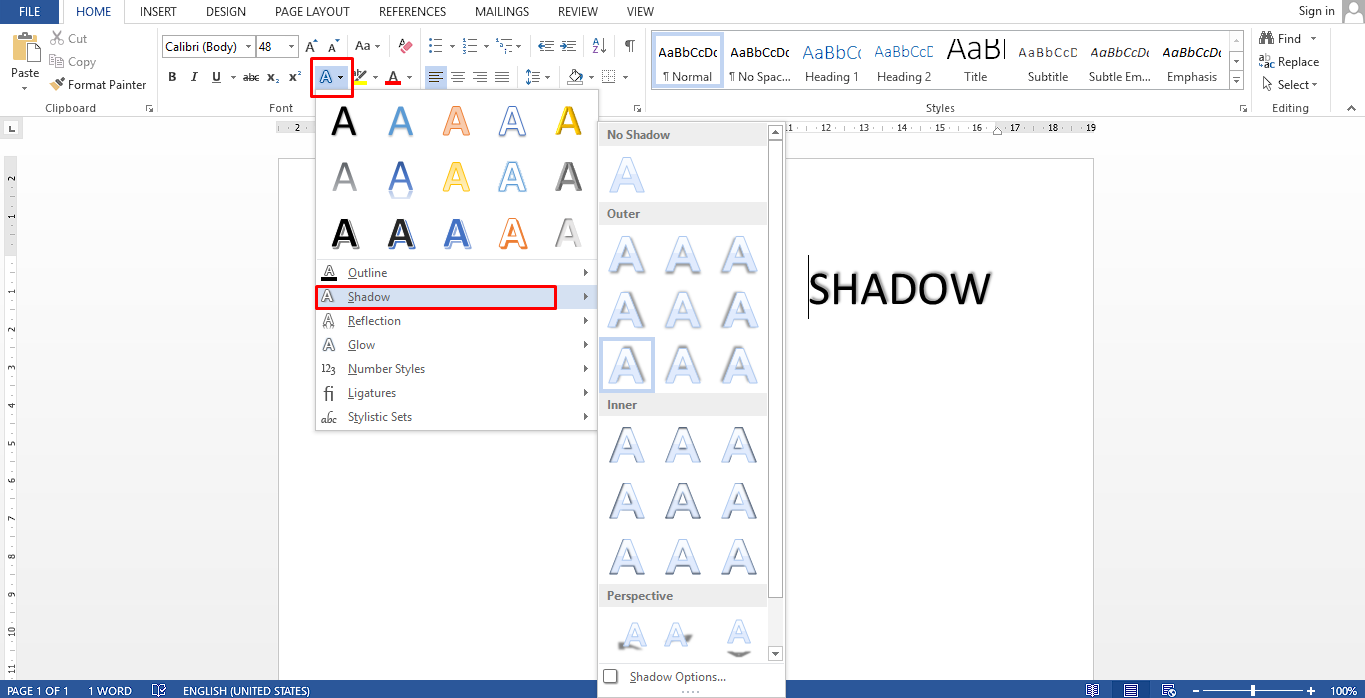Click the Sort icon in Paragraph group

pos(599,46)
